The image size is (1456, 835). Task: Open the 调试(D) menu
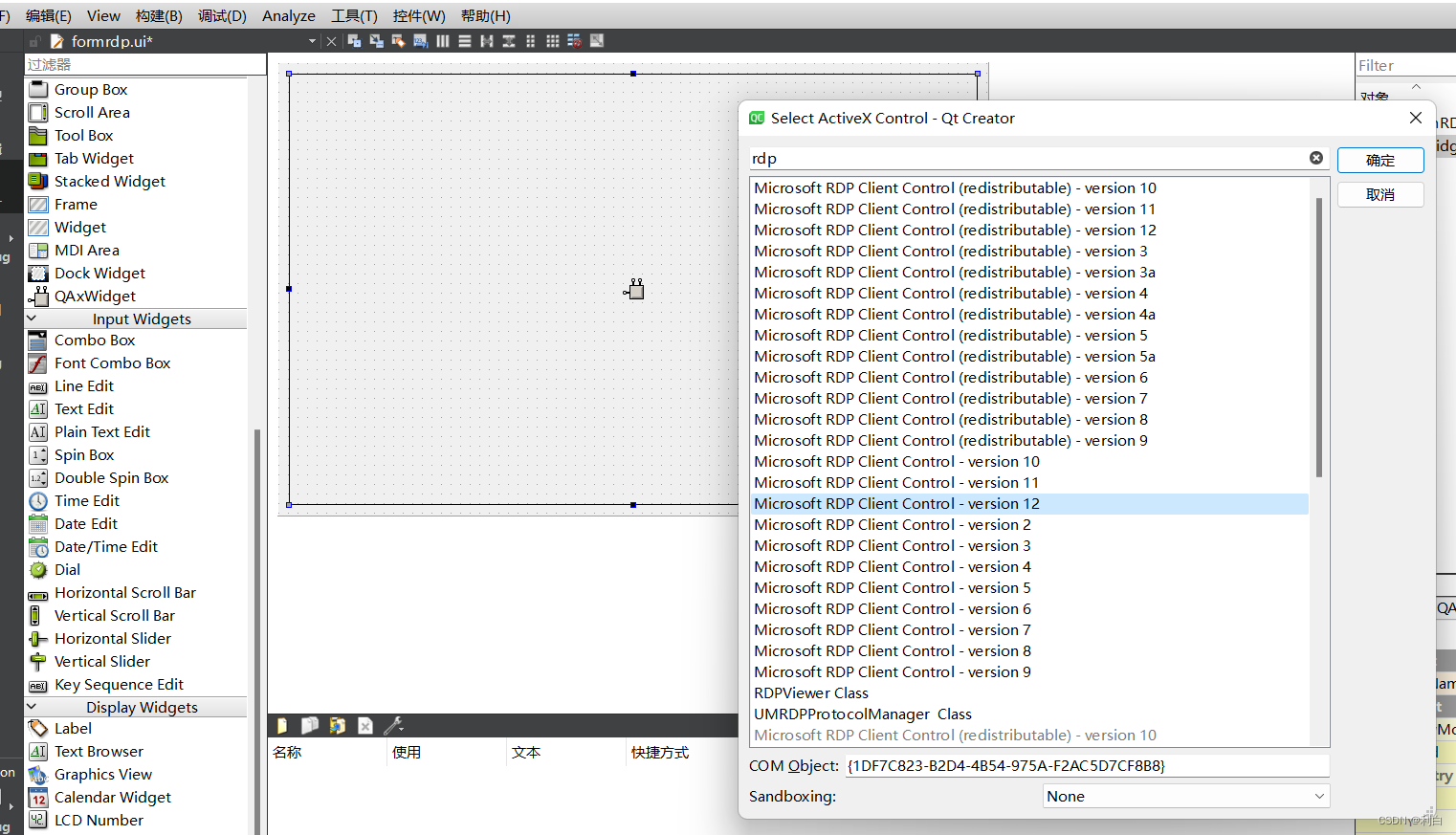click(222, 16)
